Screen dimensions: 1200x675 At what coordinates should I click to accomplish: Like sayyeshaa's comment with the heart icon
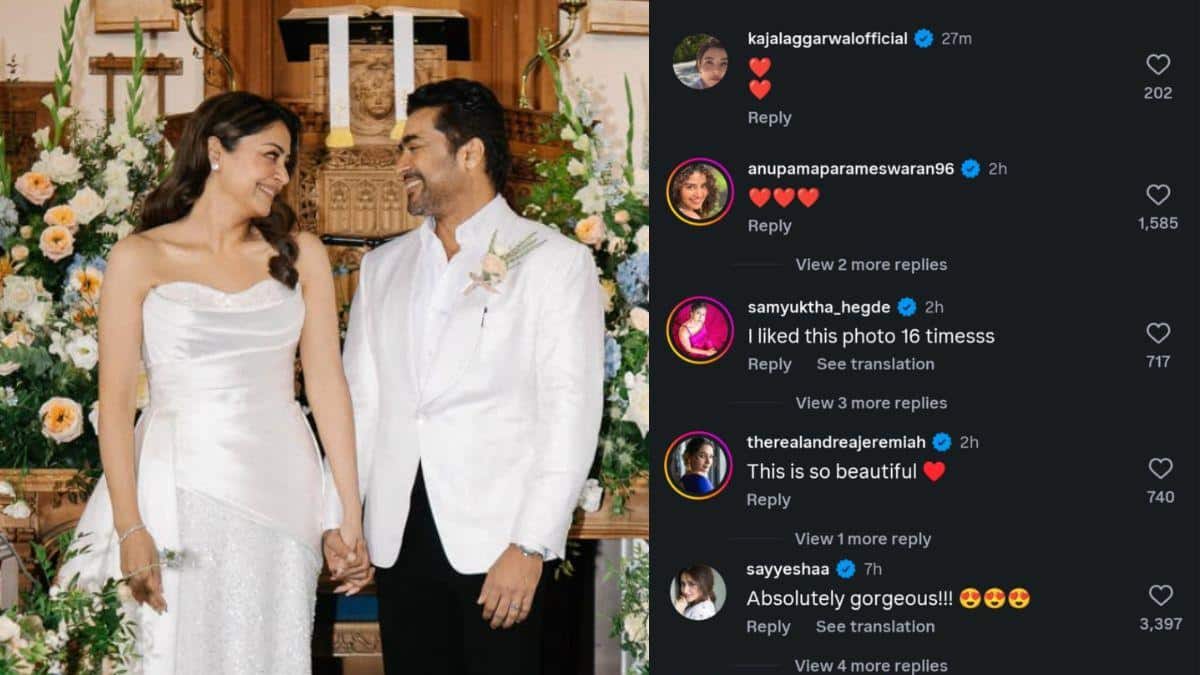(1160, 595)
